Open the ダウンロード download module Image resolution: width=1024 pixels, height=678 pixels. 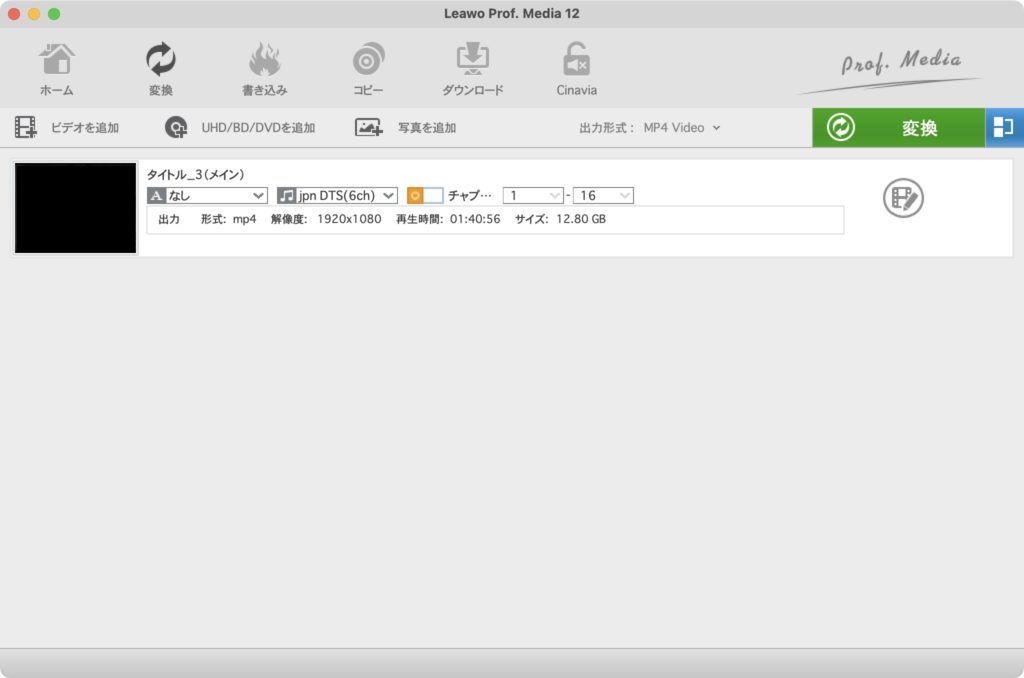[472, 69]
